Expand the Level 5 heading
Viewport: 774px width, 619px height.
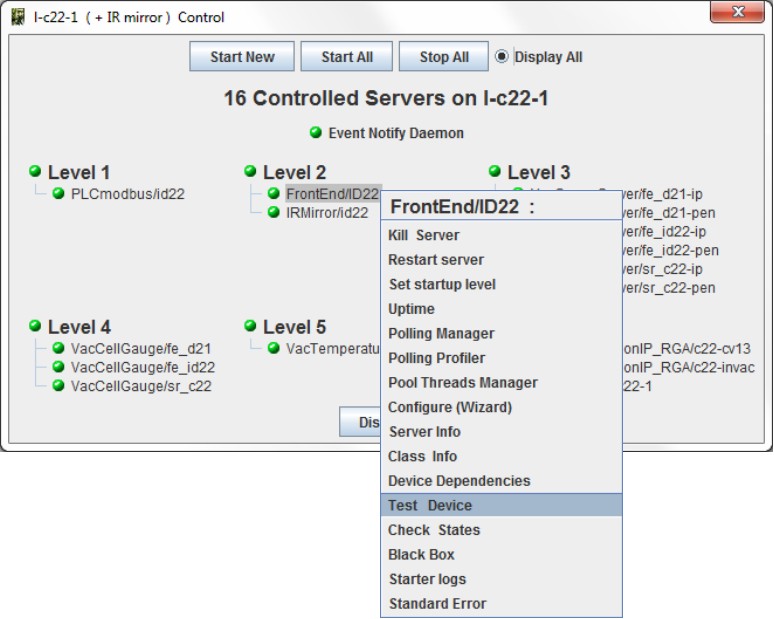click(294, 327)
